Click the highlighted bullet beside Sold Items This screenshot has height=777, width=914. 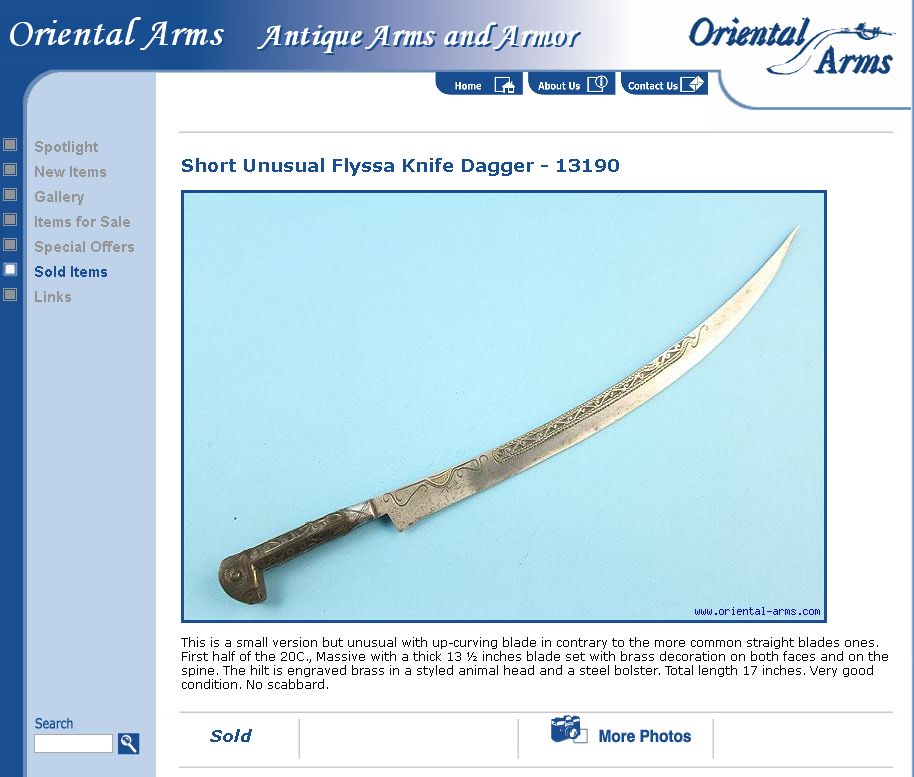10,269
